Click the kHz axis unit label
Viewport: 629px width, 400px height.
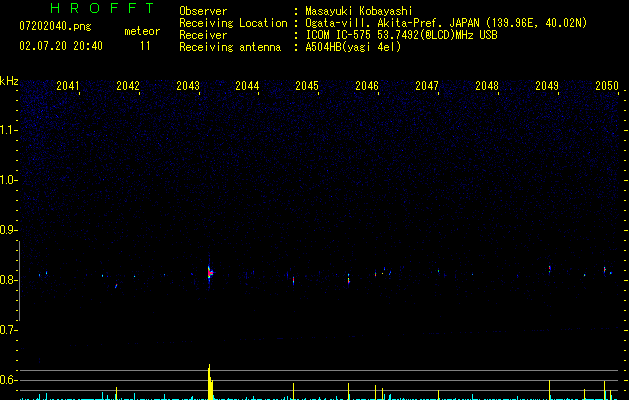[9, 81]
